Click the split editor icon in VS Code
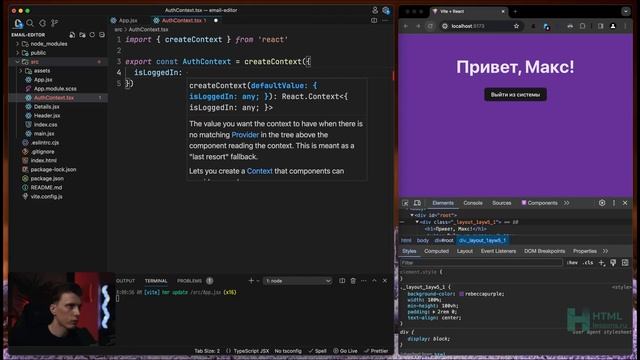 tap(374, 20)
